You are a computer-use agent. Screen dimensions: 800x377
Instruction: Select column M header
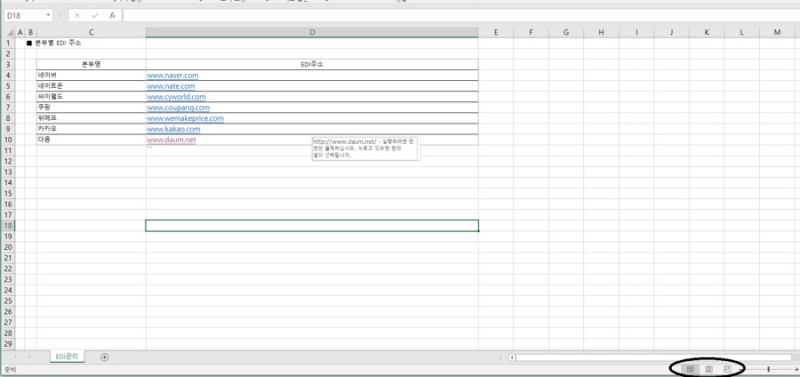point(777,32)
